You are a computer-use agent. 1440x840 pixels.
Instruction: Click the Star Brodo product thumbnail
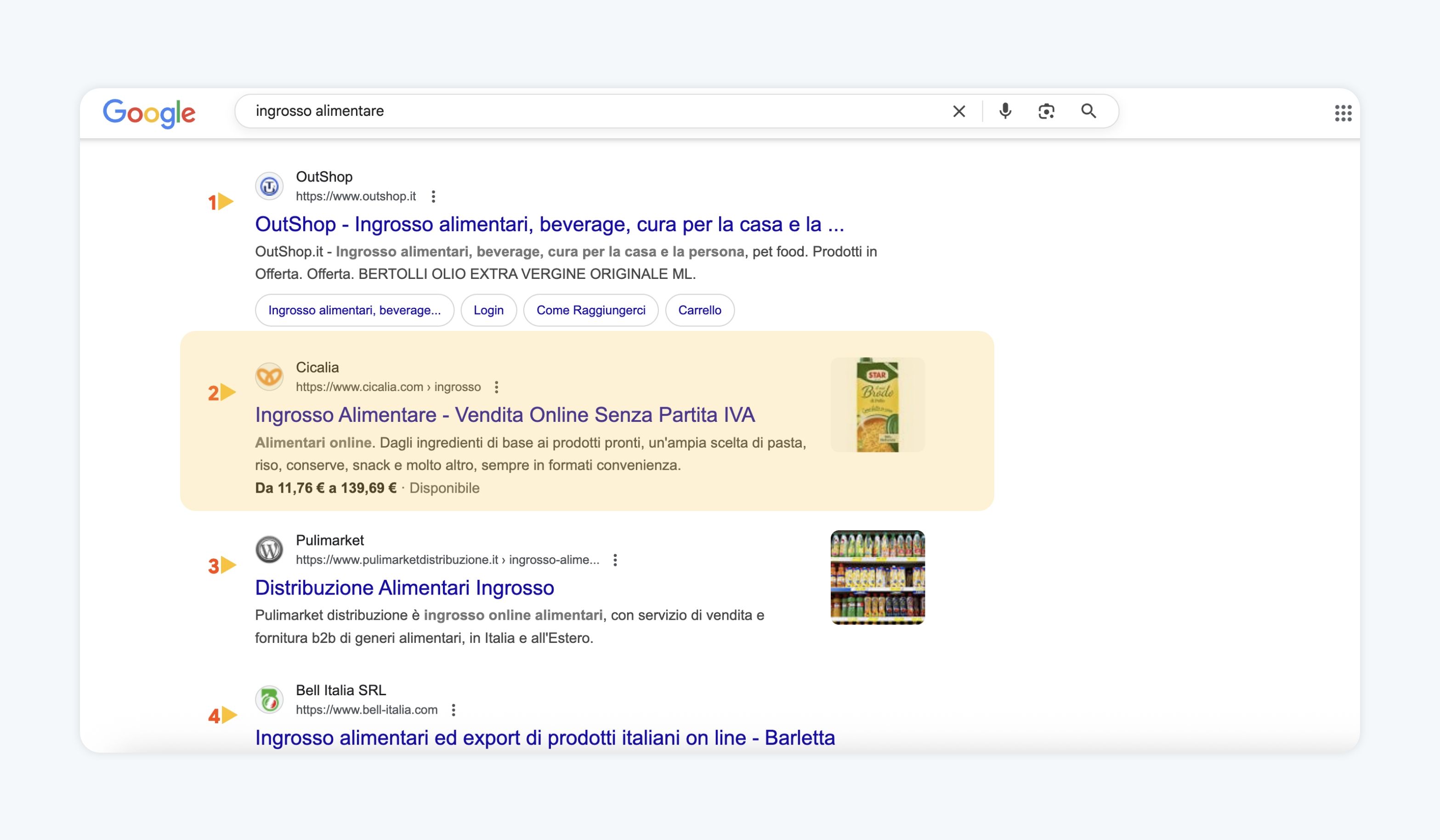877,404
